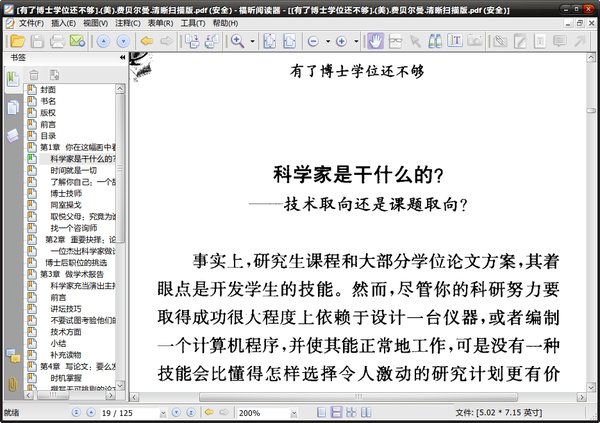The height and width of the screenshot is (423, 600).
Task: Click the Comments panel icon in sidebar
Action: (13, 356)
